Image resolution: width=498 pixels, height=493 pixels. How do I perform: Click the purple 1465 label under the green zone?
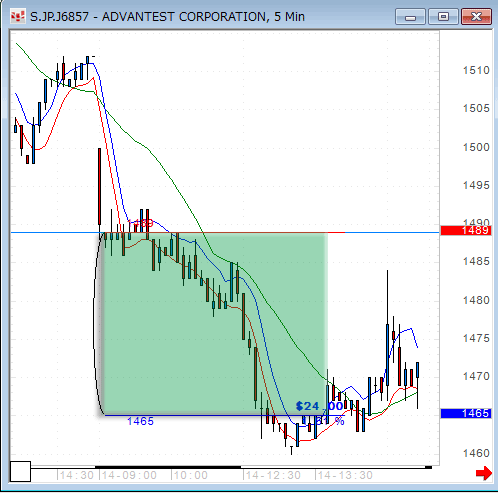140,421
